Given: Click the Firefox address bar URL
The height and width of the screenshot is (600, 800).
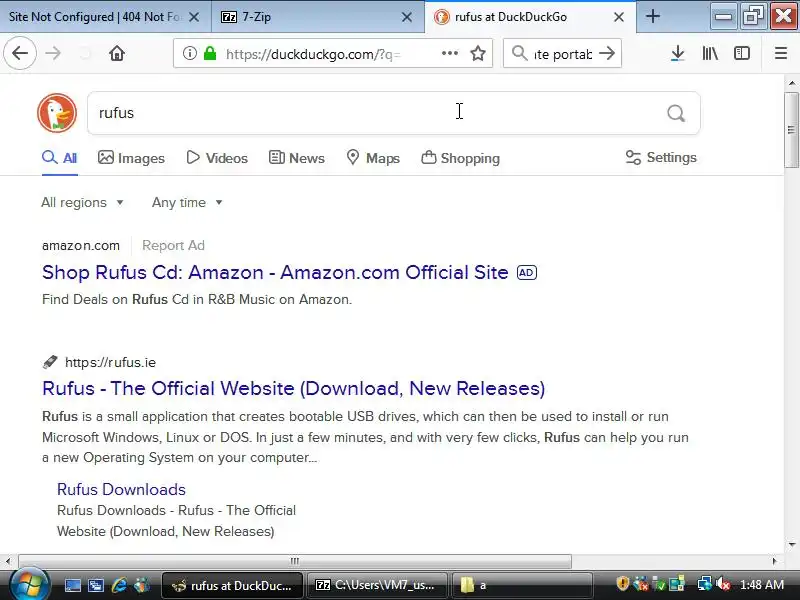Looking at the screenshot, I should pos(313,54).
